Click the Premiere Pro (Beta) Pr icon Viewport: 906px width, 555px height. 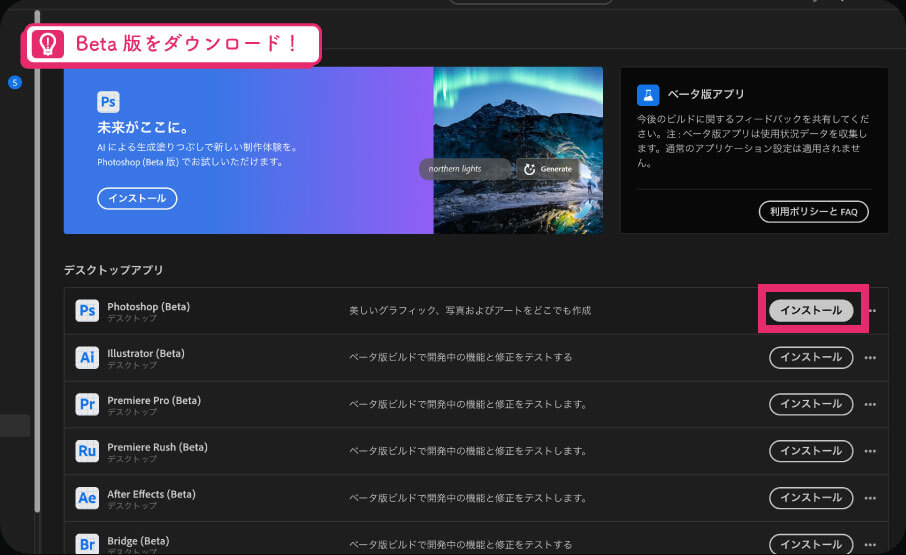click(x=87, y=404)
